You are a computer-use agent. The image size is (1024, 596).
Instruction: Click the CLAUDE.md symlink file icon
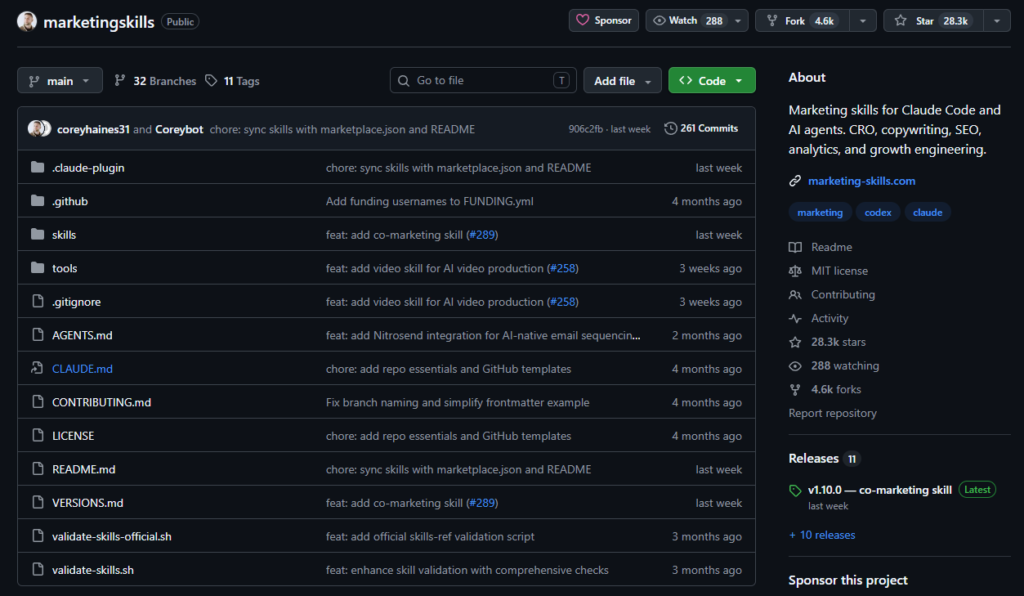[37, 368]
